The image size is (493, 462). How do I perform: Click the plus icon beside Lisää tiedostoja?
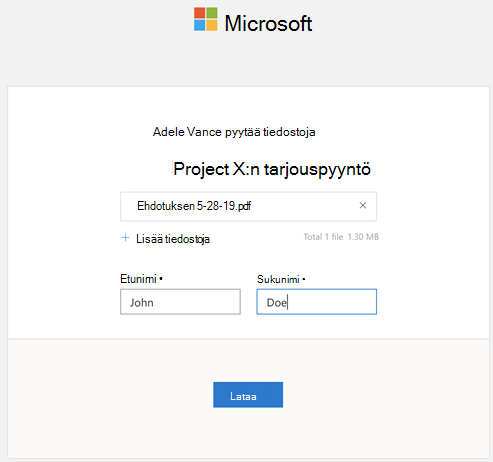click(x=125, y=238)
